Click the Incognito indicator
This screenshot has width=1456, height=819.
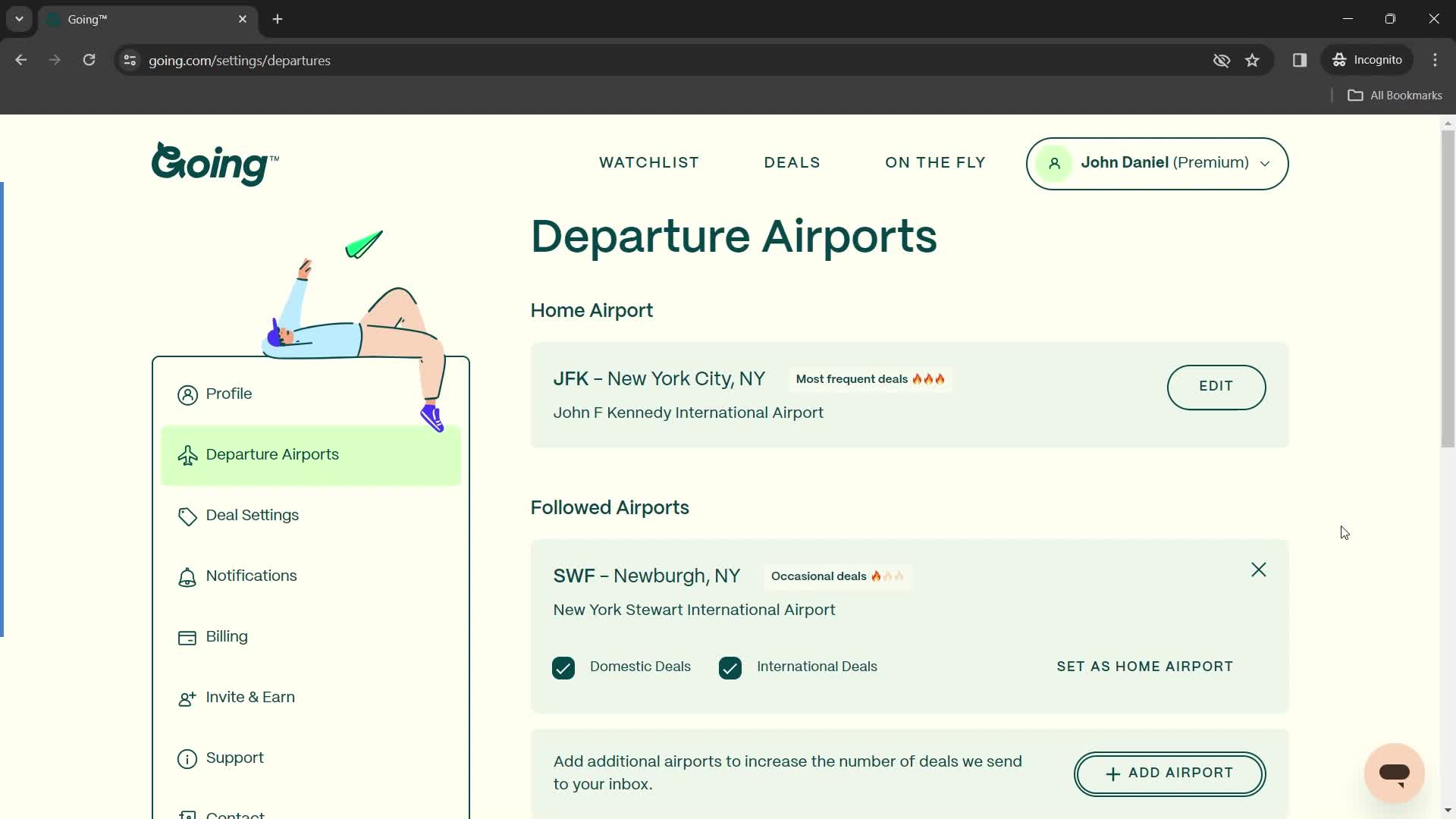1367,60
